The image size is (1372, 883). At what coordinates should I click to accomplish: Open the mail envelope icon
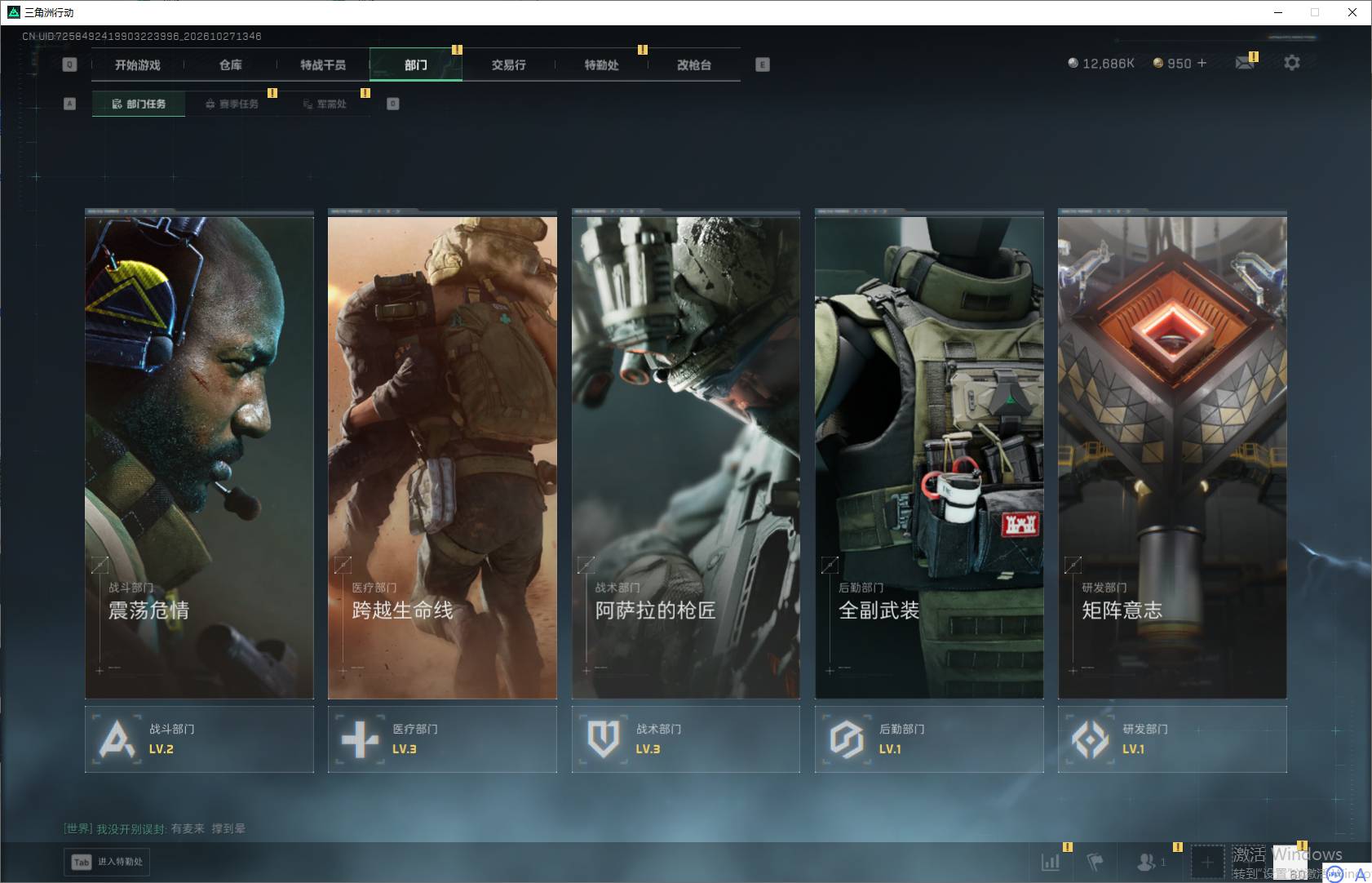click(1245, 63)
